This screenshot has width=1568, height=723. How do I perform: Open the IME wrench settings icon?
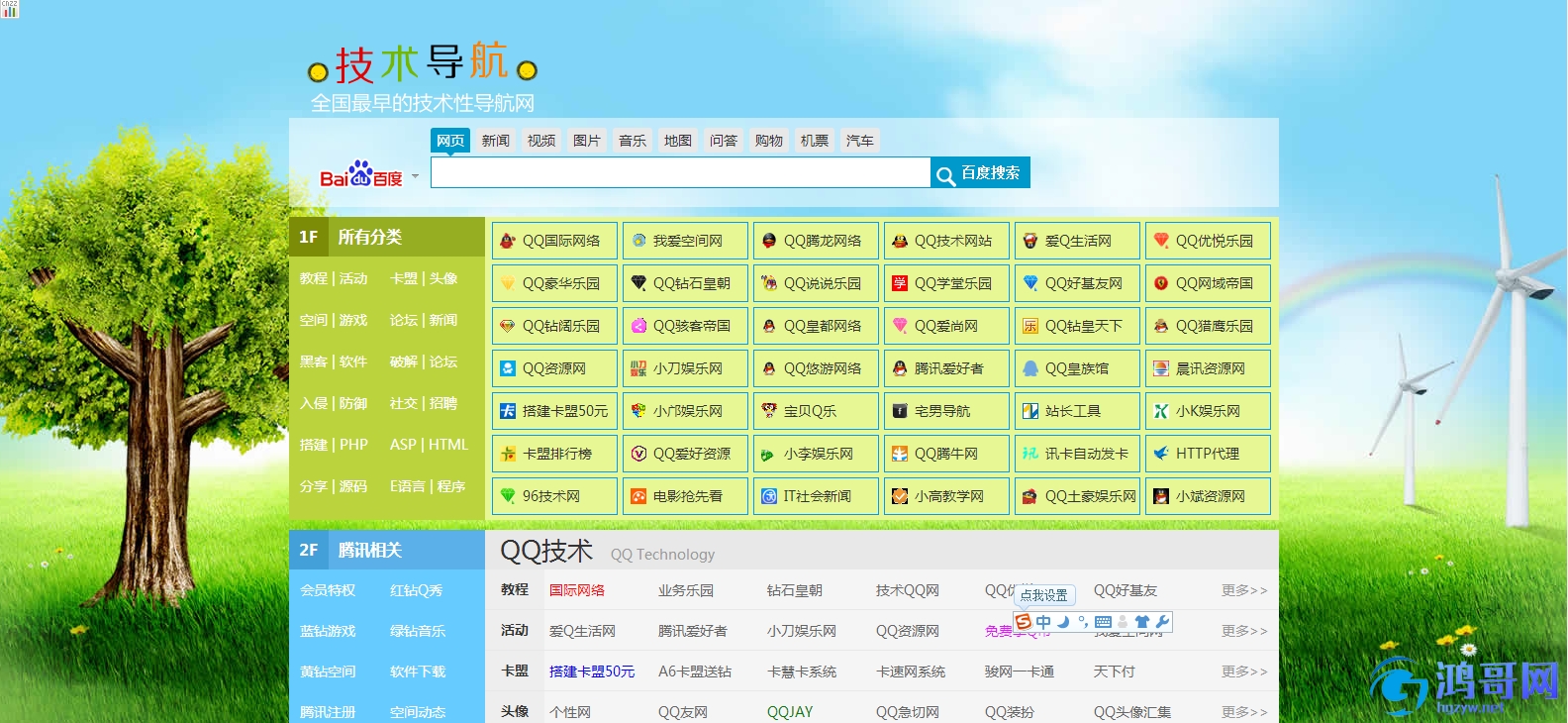(x=1162, y=622)
